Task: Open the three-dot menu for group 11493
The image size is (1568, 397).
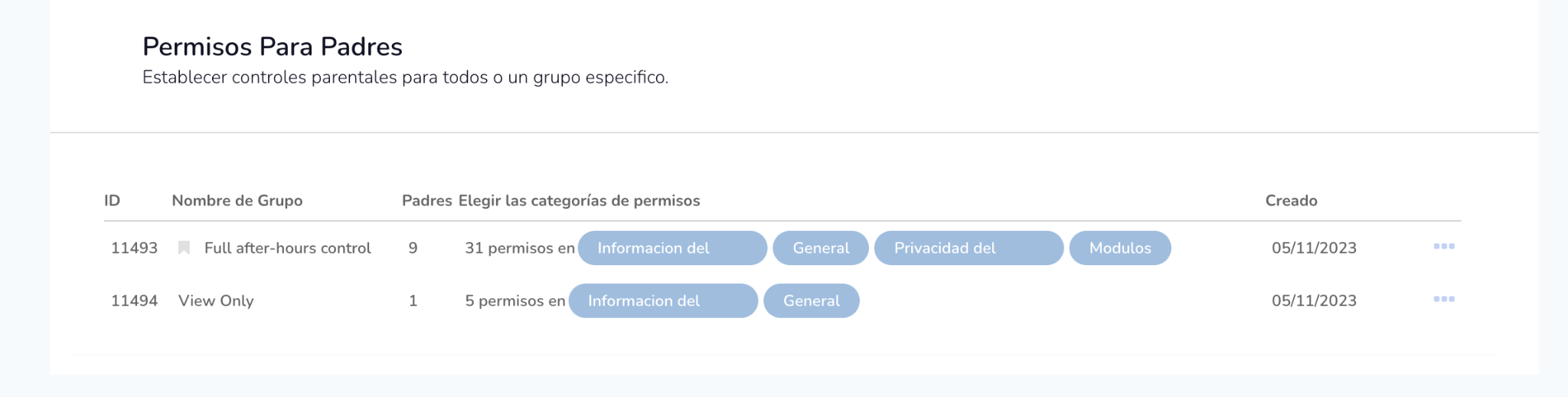Action: pos(1443,247)
